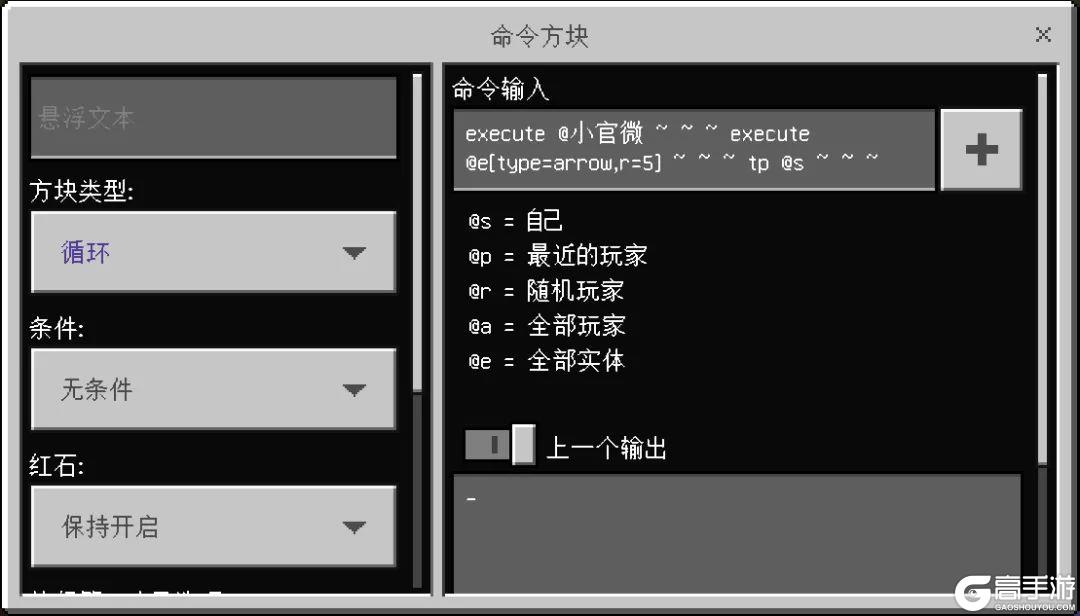Screen dimensions: 1080x616
Task: Click the 上一个输出 label text
Action: click(606, 448)
